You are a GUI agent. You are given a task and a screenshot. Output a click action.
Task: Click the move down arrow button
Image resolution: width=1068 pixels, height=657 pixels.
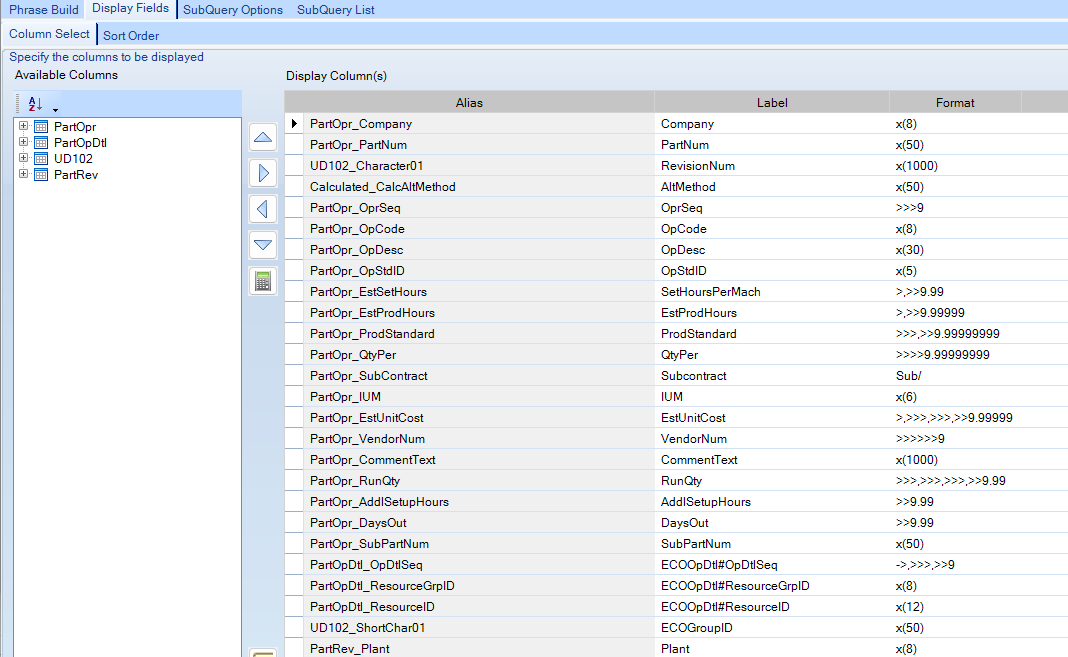[263, 244]
